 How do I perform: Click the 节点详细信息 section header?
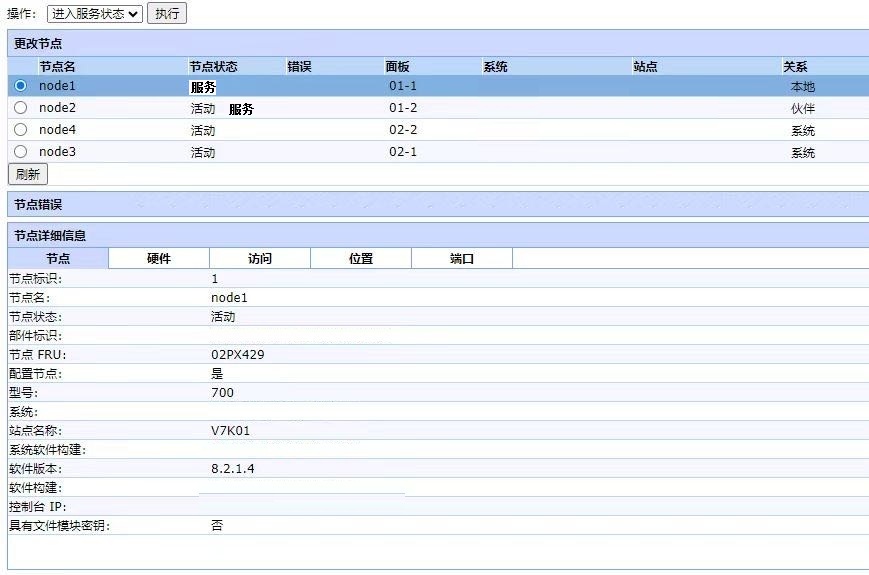[x=50, y=235]
